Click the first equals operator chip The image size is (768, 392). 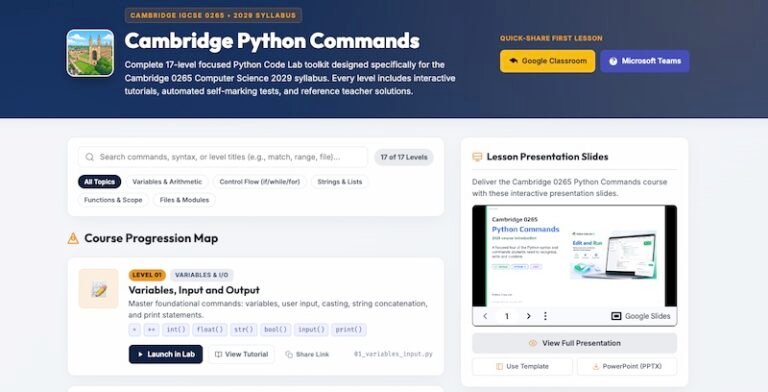(x=135, y=330)
